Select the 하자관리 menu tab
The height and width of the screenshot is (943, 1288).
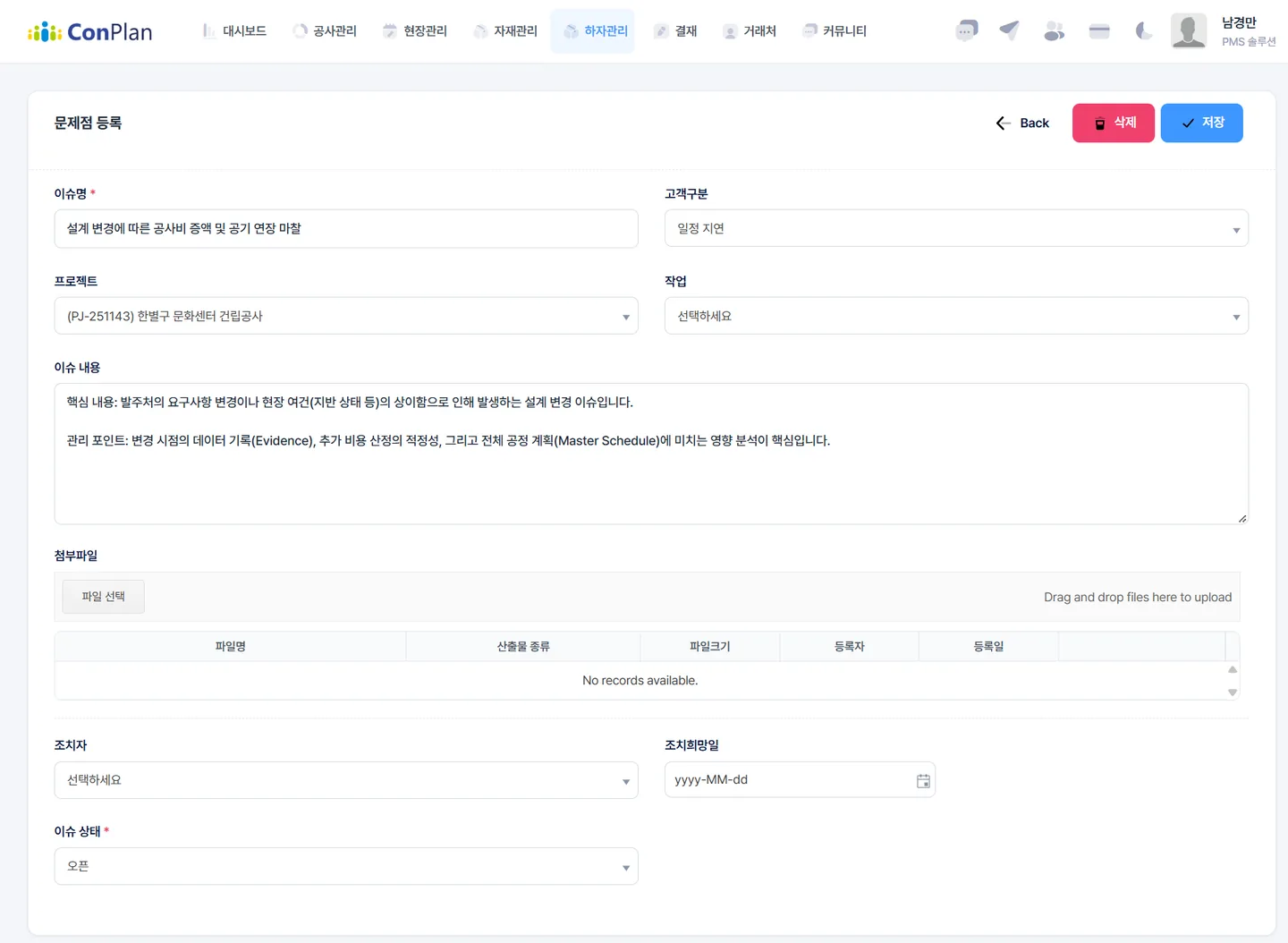(x=593, y=31)
